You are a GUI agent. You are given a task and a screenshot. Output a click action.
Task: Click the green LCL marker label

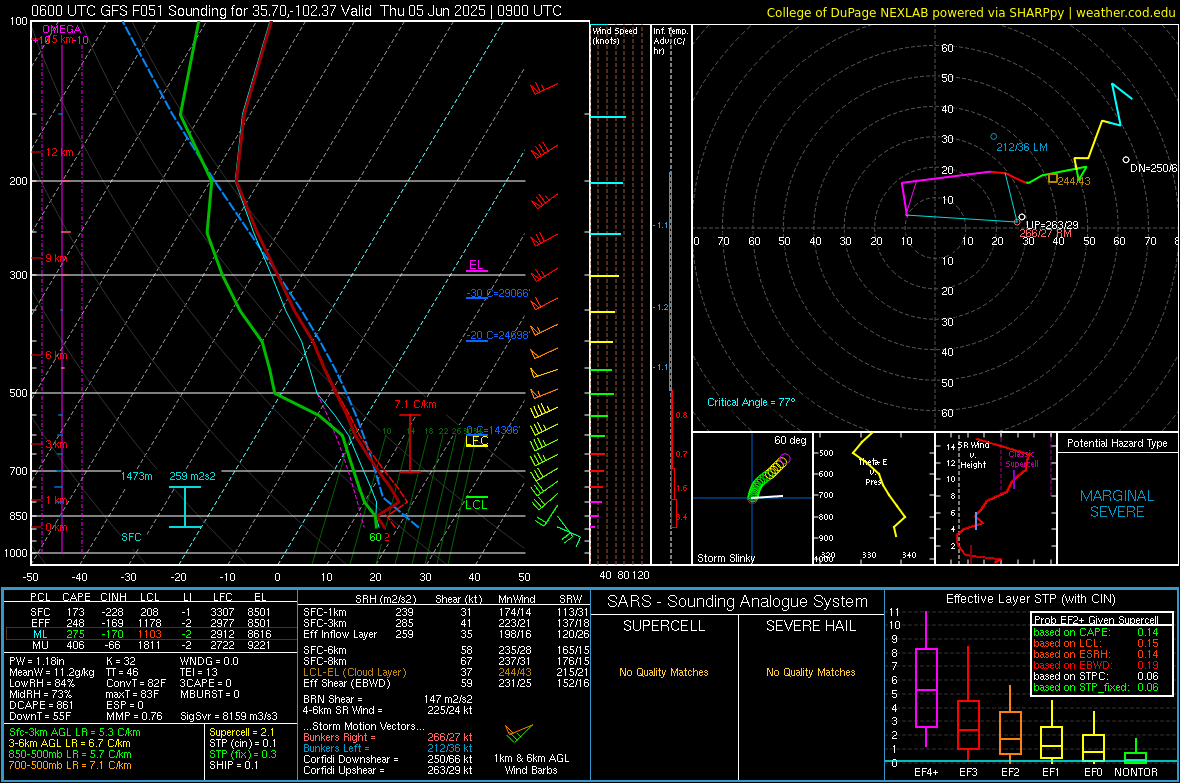click(x=476, y=504)
